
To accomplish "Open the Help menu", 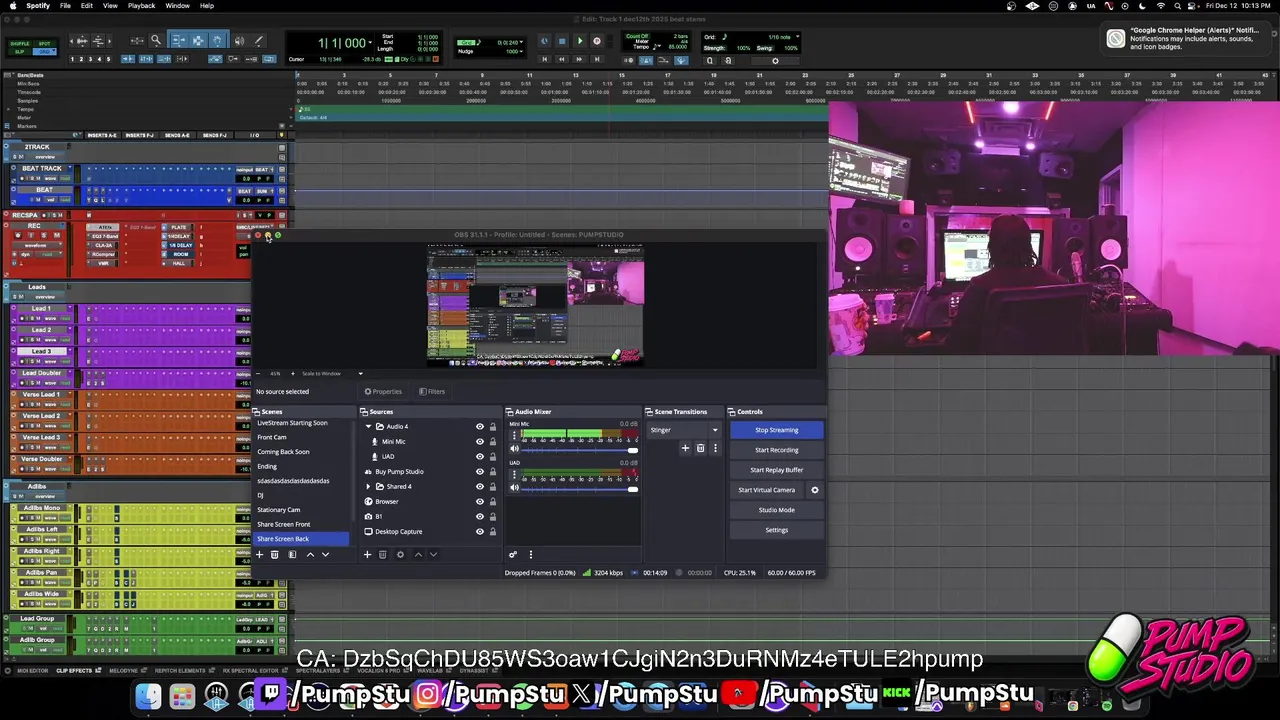I will [206, 6].
